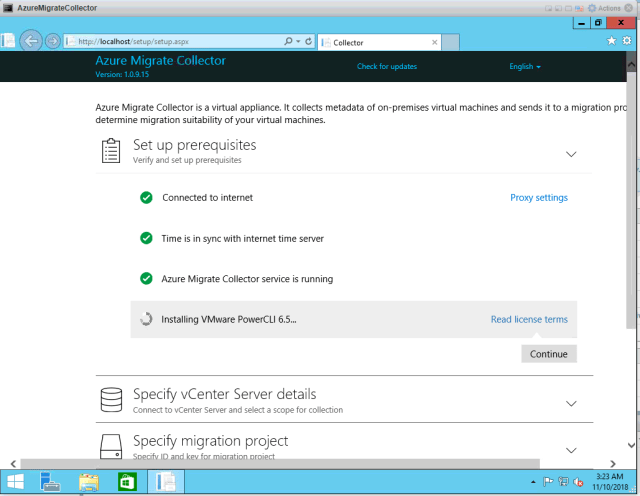
Task: Open Server Manager from the taskbar
Action: point(51,482)
